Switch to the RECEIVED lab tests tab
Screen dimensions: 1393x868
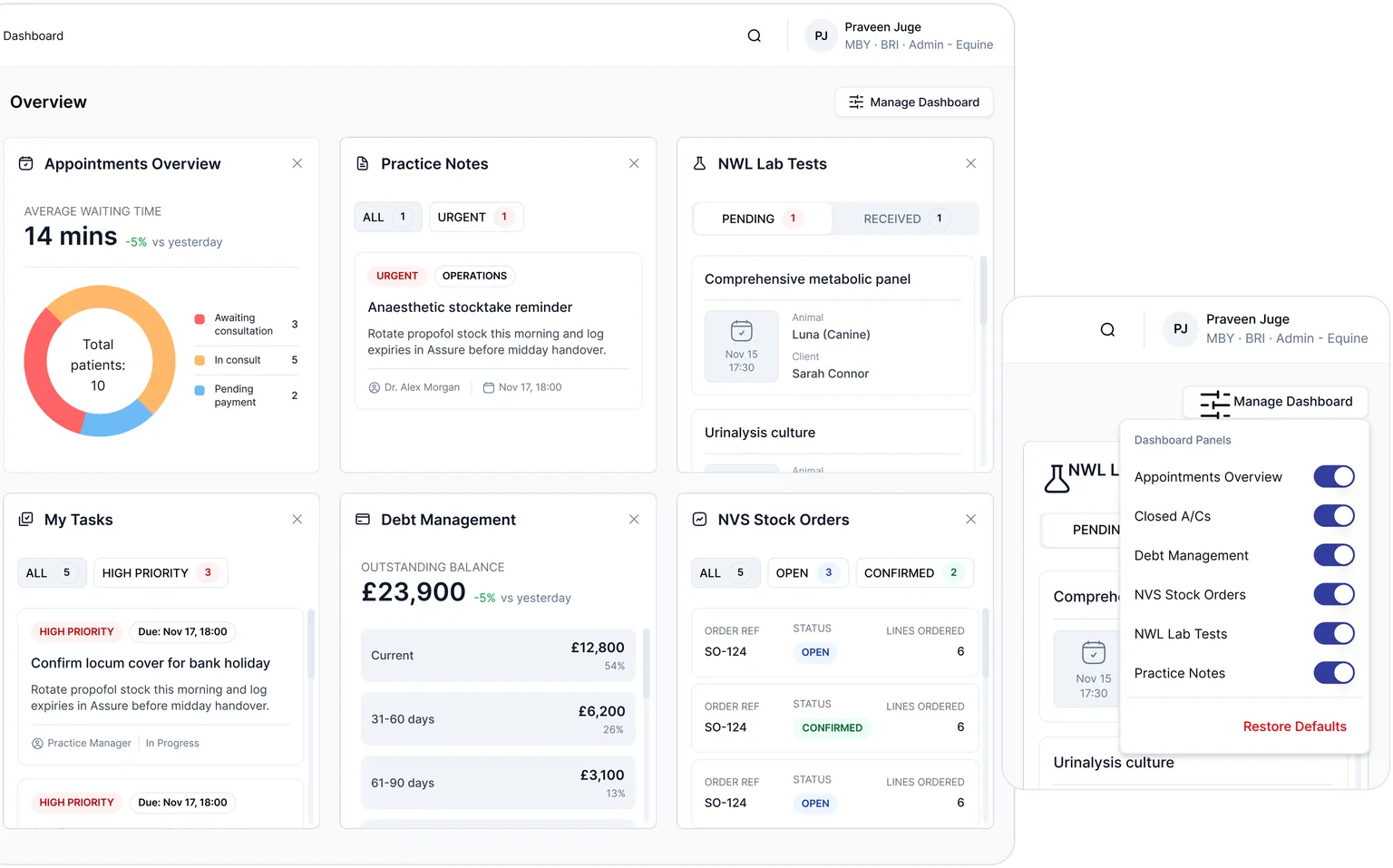[x=904, y=219]
